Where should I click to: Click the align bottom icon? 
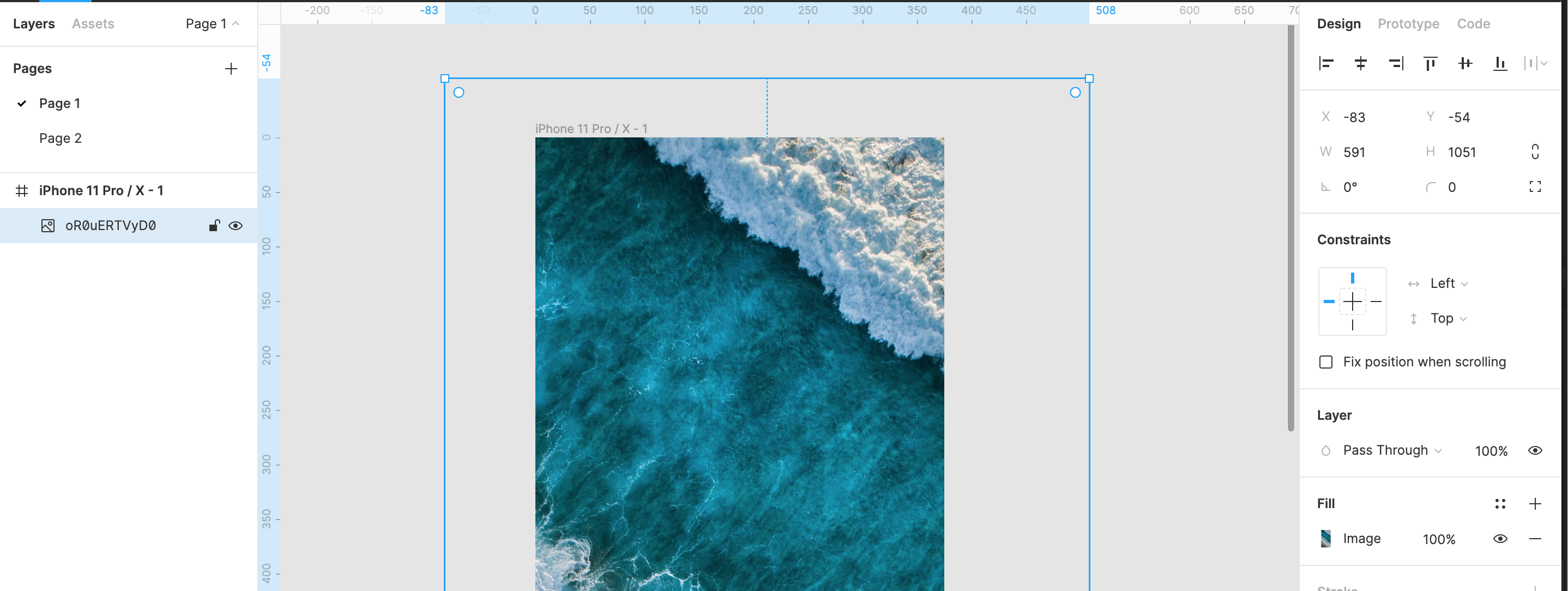click(x=1500, y=63)
